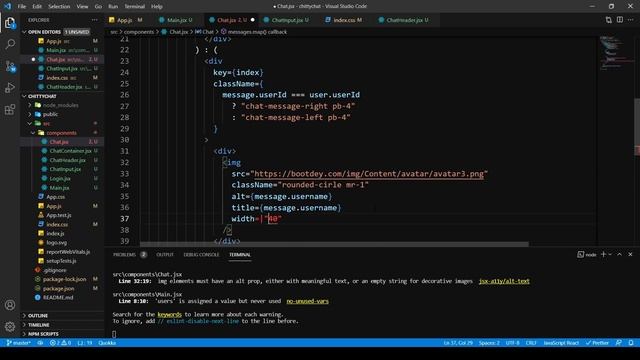Image resolution: width=640 pixels, height=360 pixels.
Task: Open the Selection menu
Action: pyautogui.click(x=59, y=7)
